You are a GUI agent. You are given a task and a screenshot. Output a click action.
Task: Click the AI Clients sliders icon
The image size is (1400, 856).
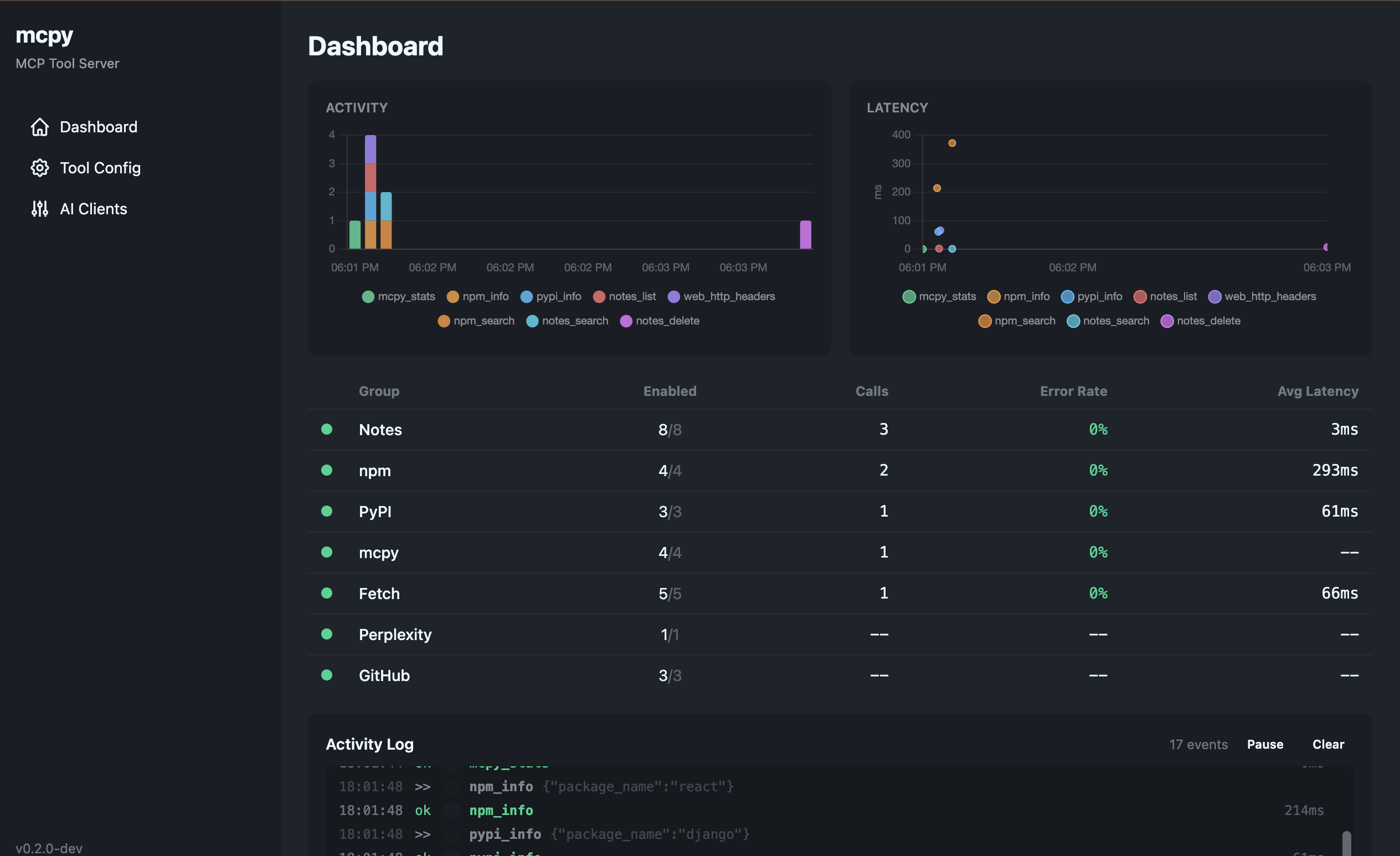(x=39, y=208)
